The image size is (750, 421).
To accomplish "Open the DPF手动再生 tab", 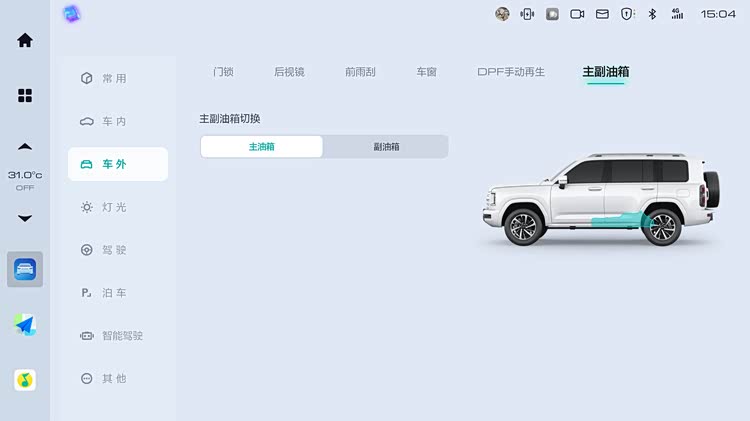I will (511, 72).
